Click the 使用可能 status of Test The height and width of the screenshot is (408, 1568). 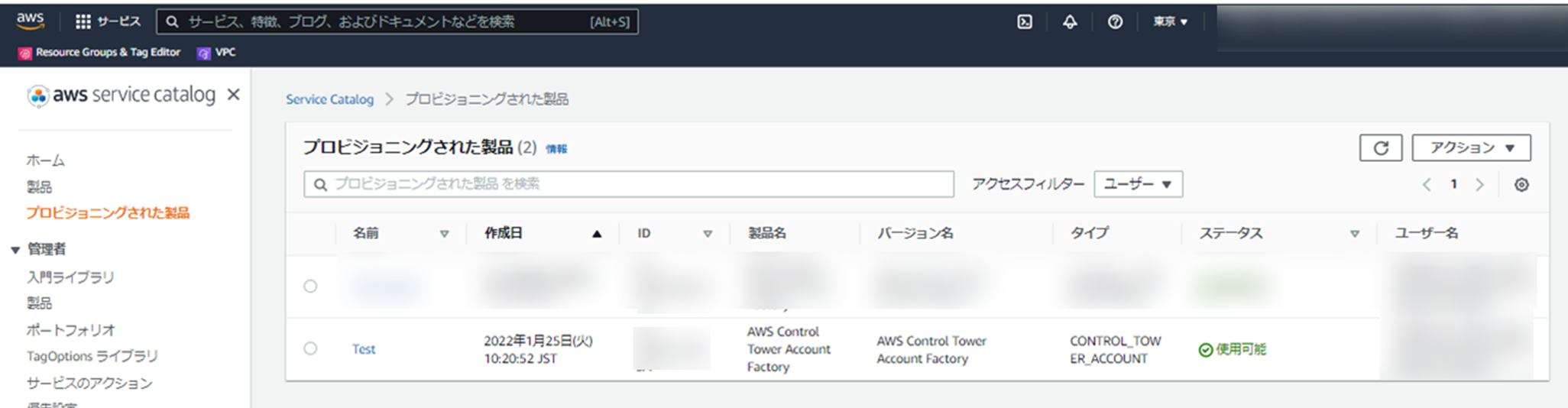1232,349
